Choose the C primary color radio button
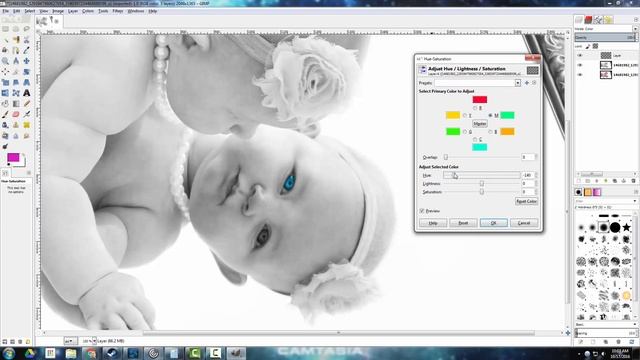Image resolution: width=640 pixels, height=360 pixels. [x=475, y=140]
